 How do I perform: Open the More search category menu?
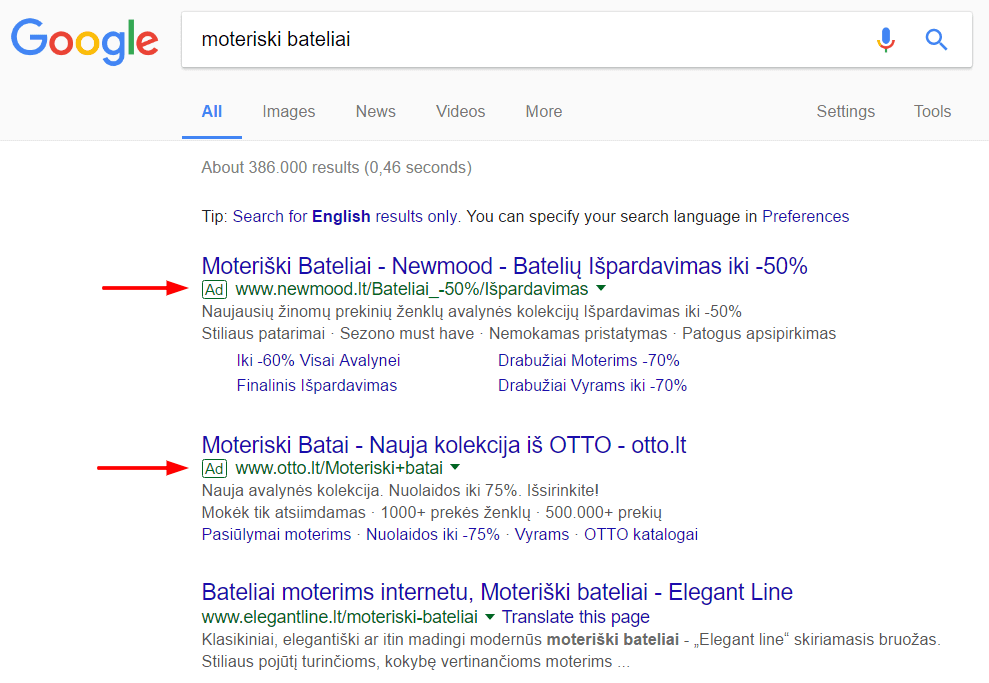pyautogui.click(x=543, y=111)
